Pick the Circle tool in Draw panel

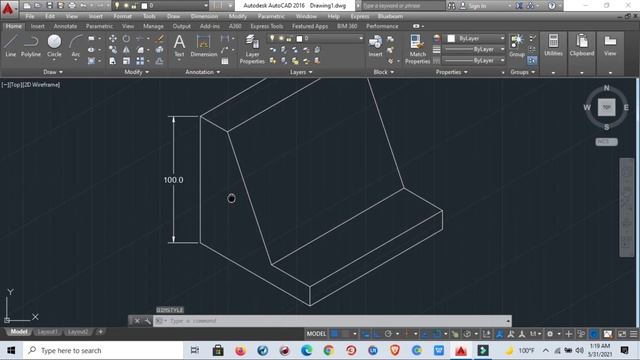54,45
